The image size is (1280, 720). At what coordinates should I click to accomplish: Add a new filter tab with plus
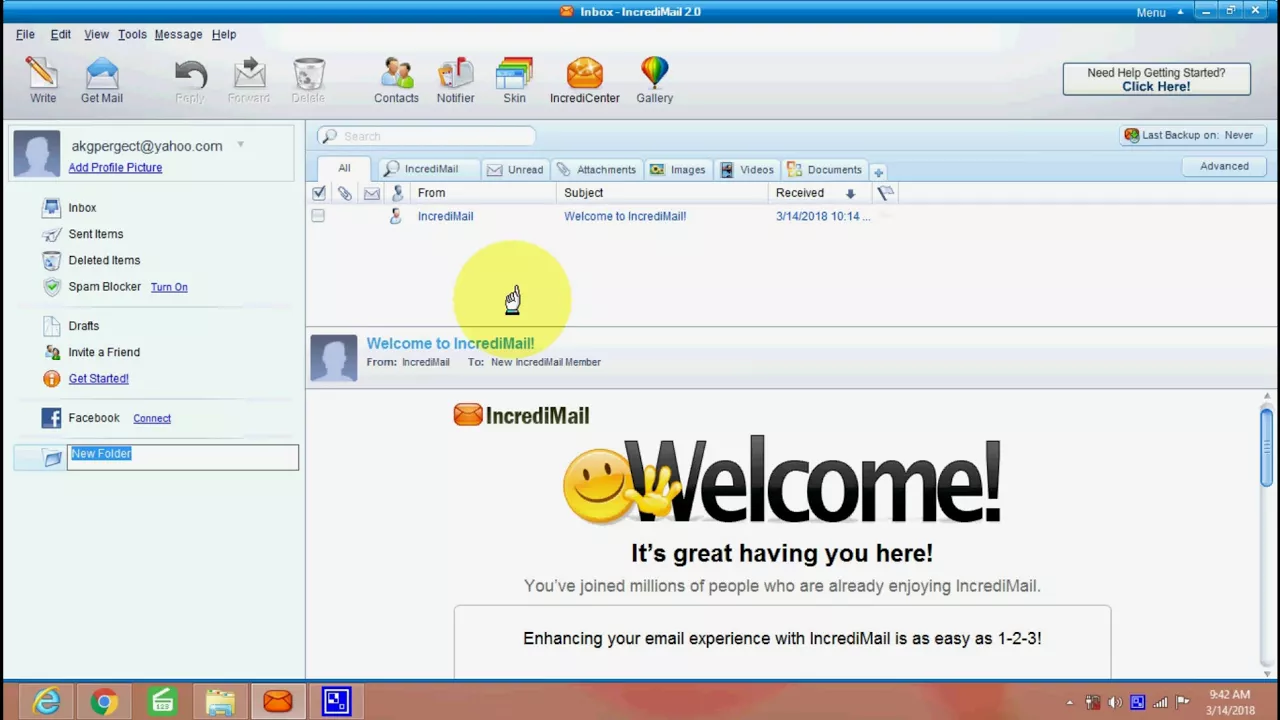pyautogui.click(x=878, y=171)
